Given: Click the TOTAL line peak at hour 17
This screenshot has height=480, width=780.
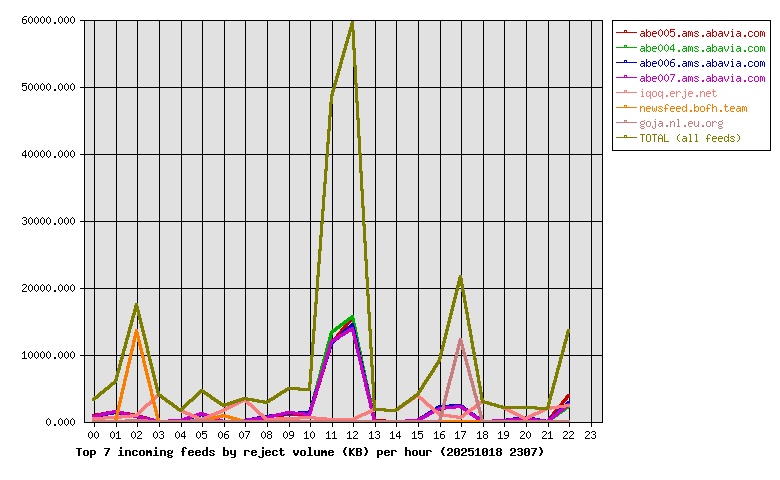Looking at the screenshot, I should coord(461,278).
